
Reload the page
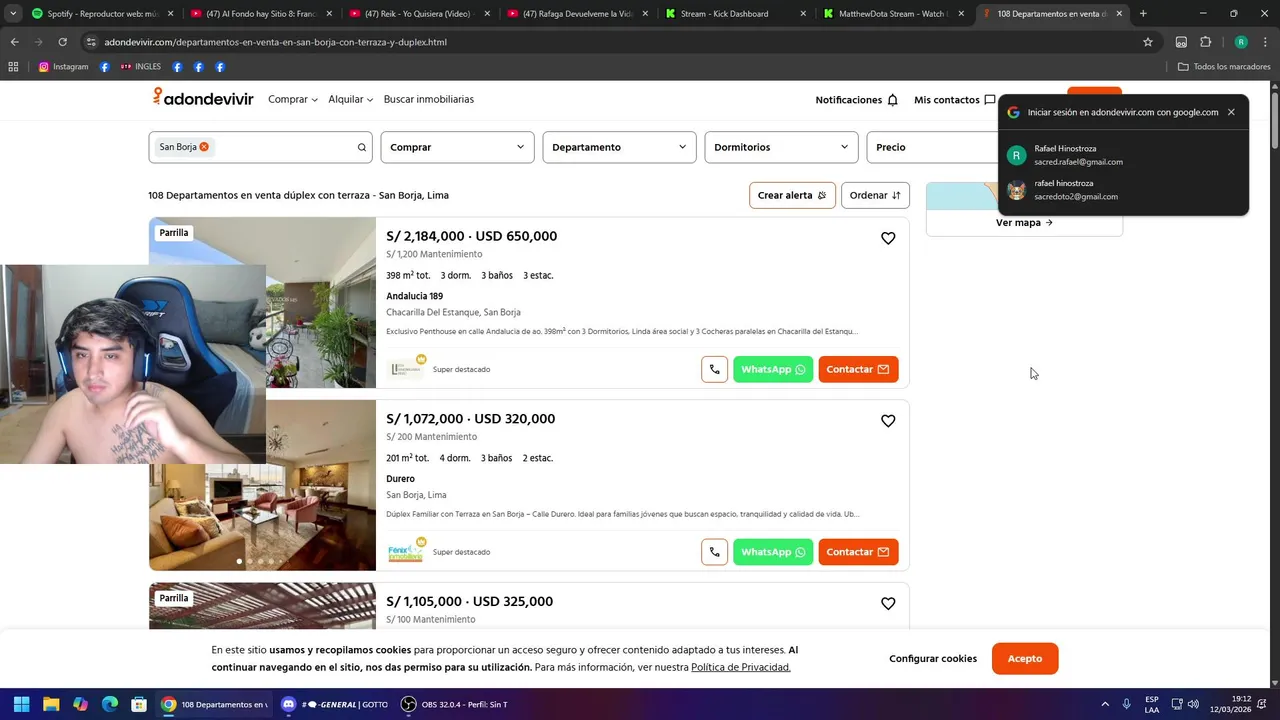point(62,42)
